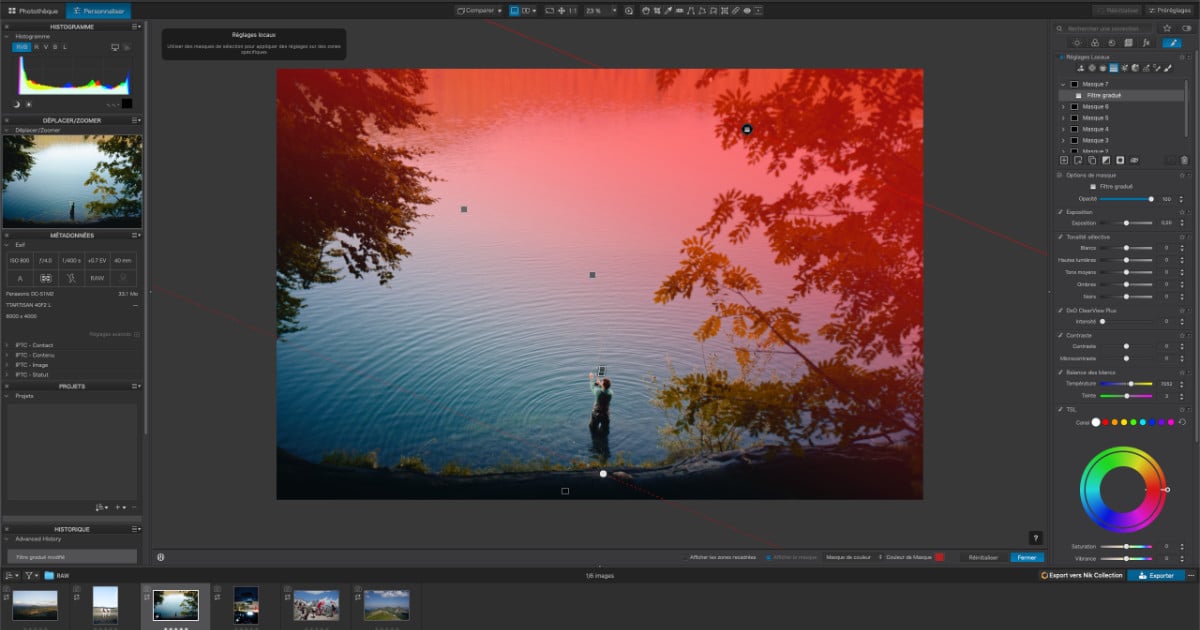
Task: Select the horizon tool
Action: click(x=679, y=10)
